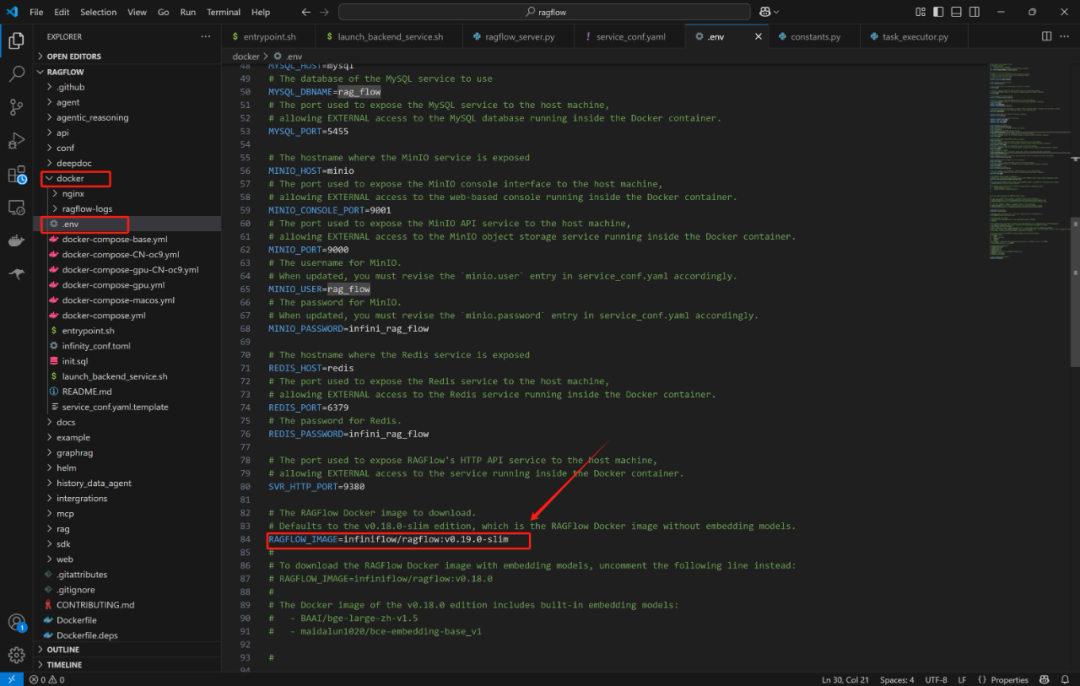Open the Source Control view
Image resolution: width=1080 pixels, height=686 pixels.
click(17, 107)
